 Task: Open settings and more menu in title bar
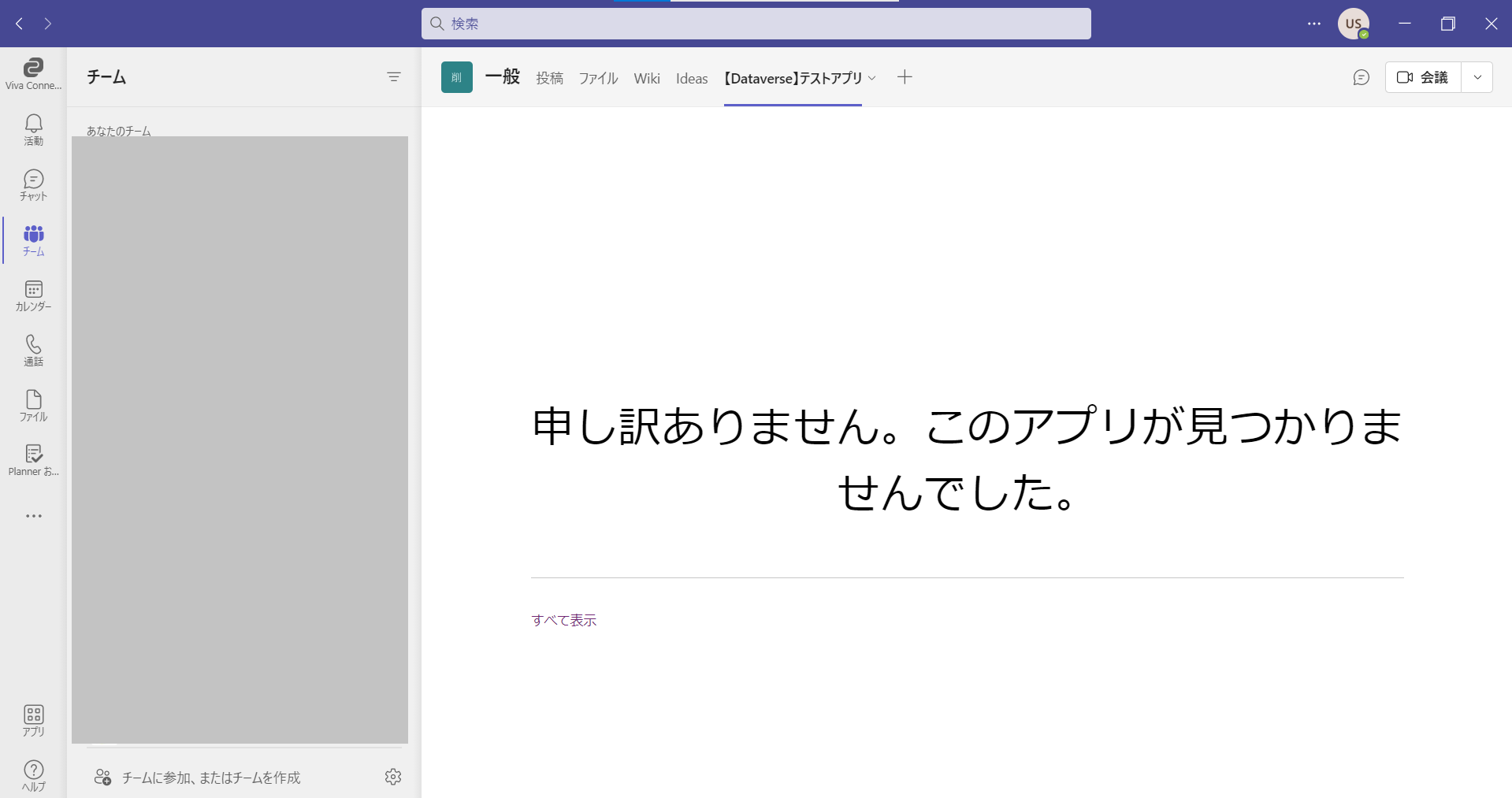click(x=1313, y=24)
